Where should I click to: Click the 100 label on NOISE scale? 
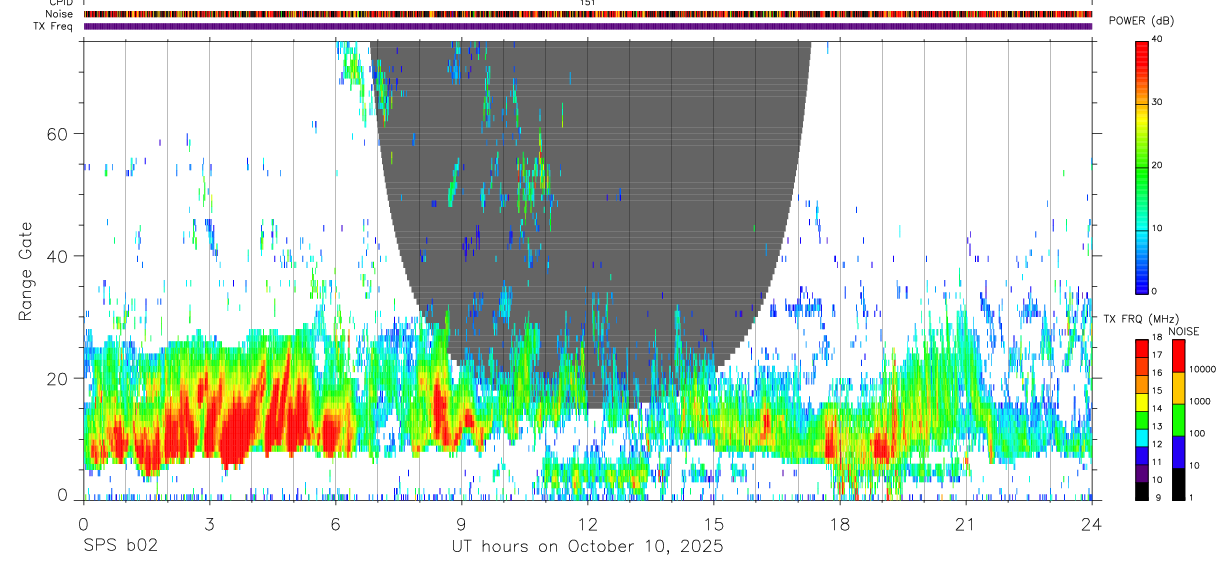1197,433
